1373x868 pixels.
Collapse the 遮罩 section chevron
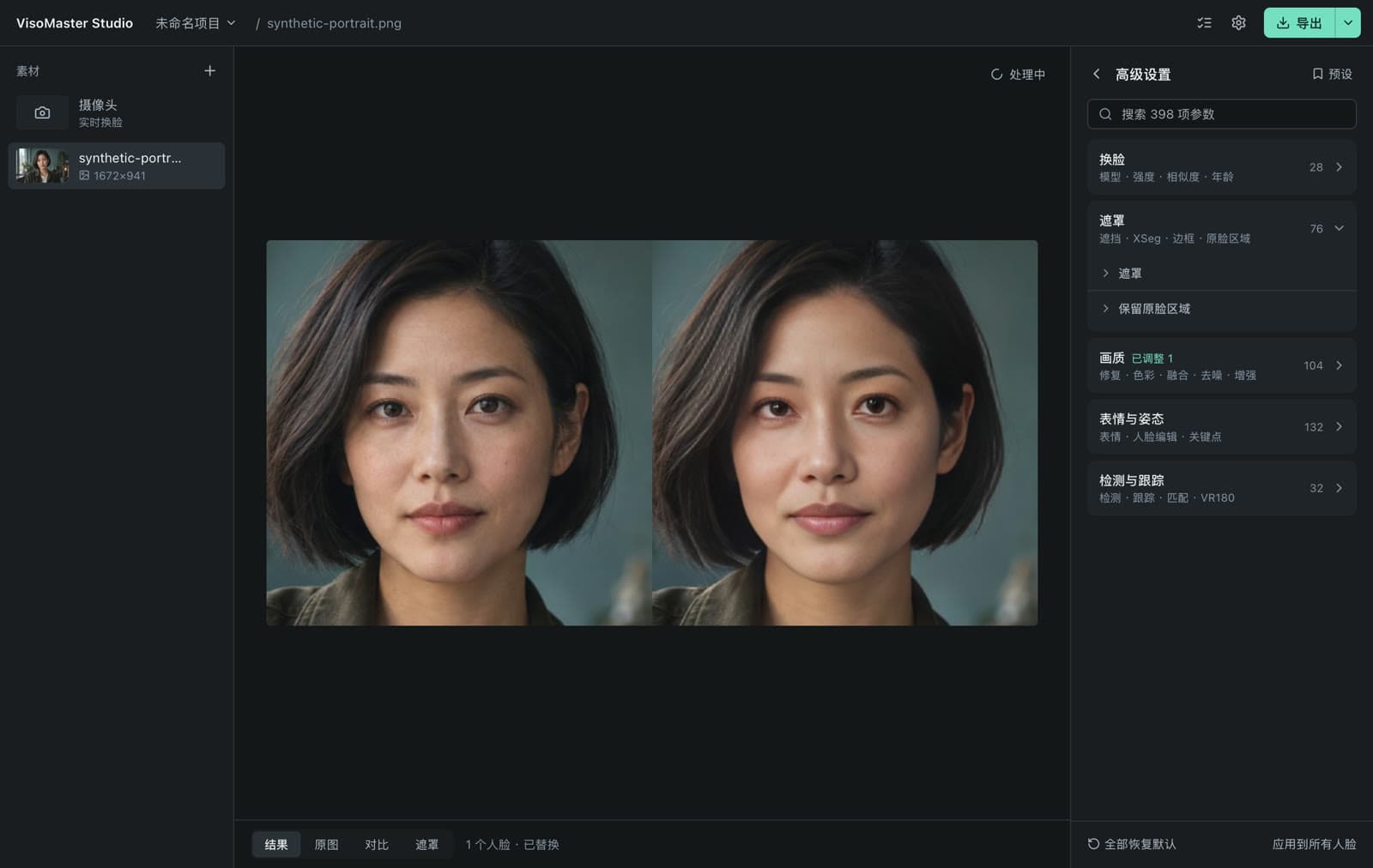pyautogui.click(x=1339, y=228)
